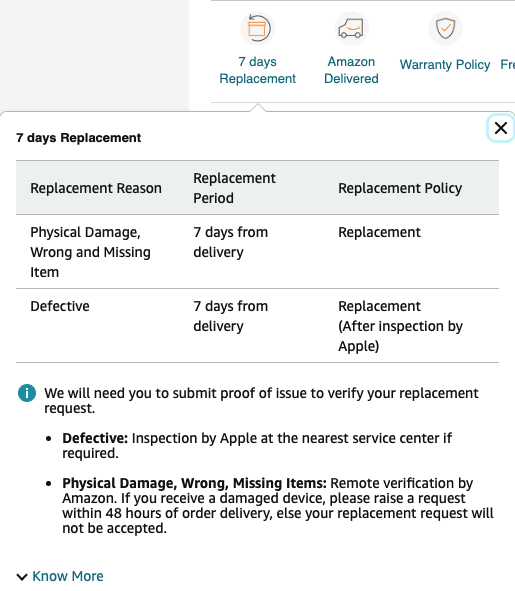Viewport: 515px width, 591px height.
Task: Open the Warranty Policy text link
Action: (445, 64)
